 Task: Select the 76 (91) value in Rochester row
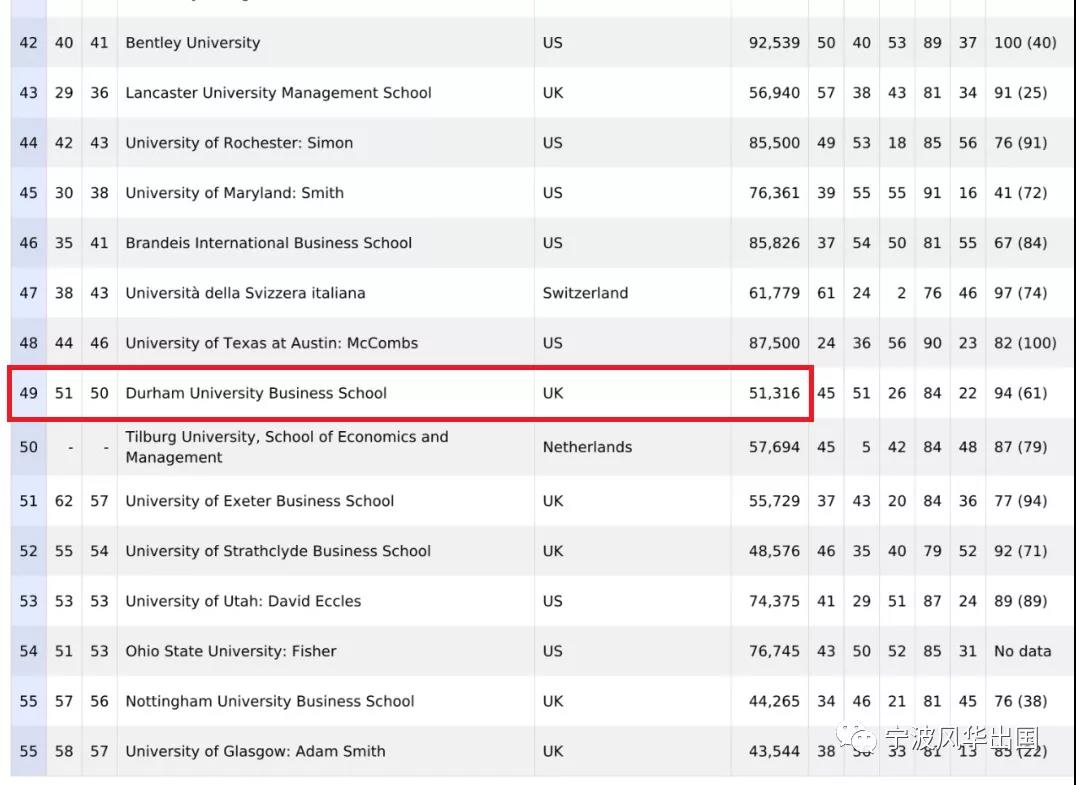tap(1020, 143)
